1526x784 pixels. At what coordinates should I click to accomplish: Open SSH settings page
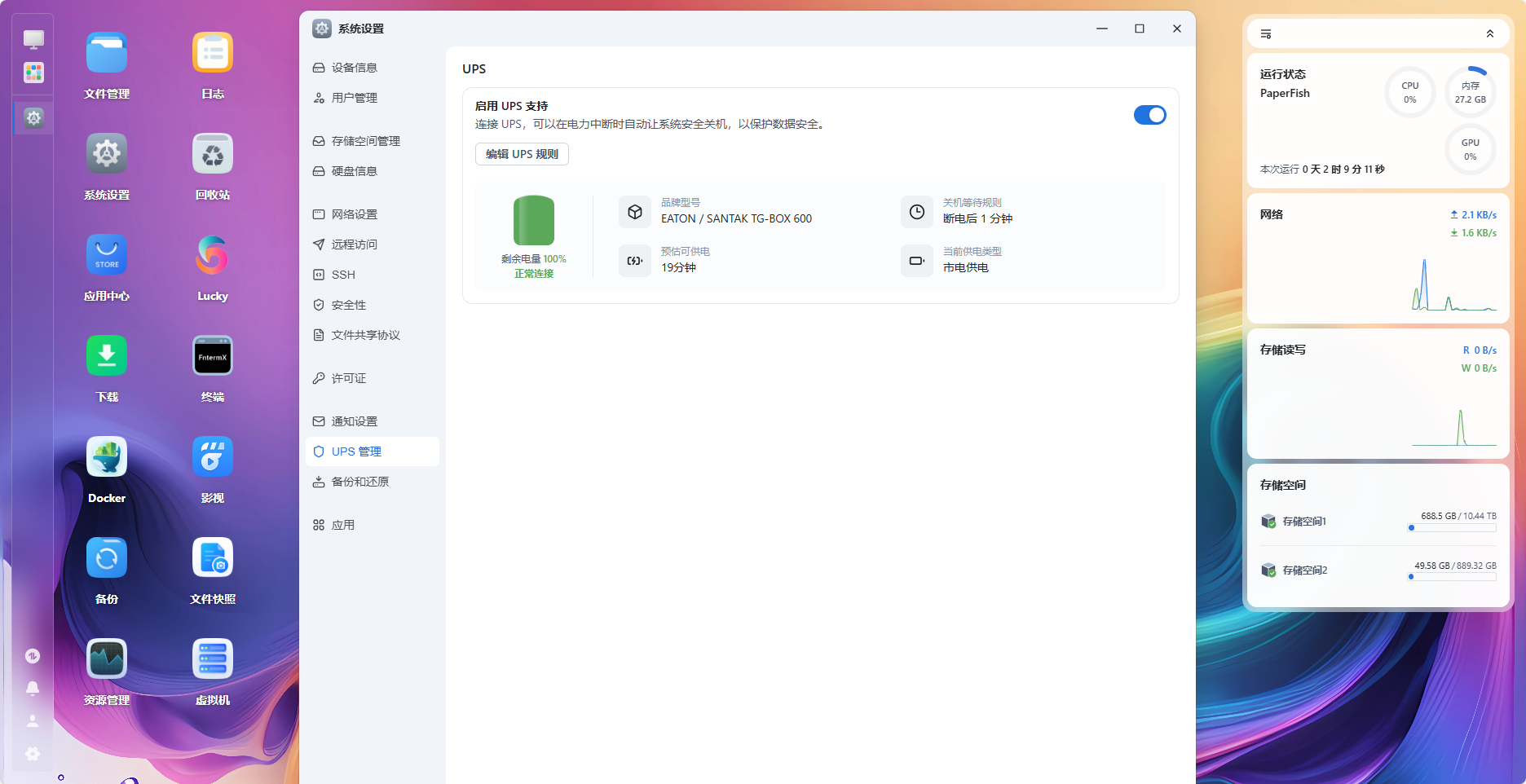pos(343,275)
